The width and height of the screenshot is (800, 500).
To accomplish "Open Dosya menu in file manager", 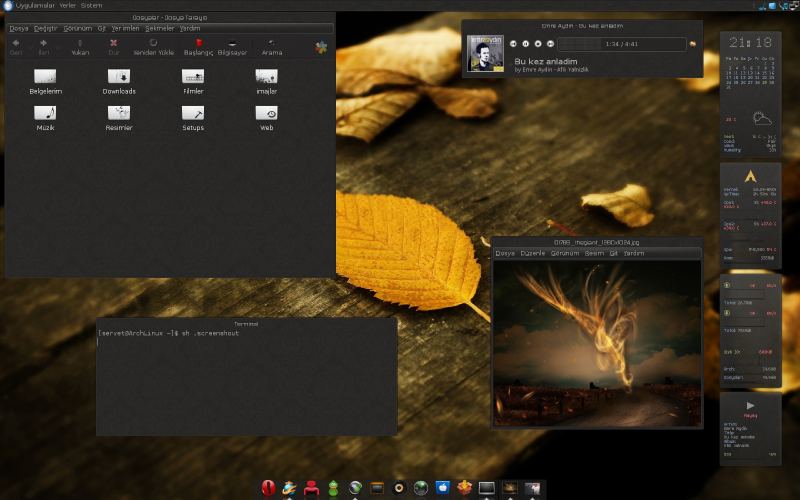I will coord(18,28).
